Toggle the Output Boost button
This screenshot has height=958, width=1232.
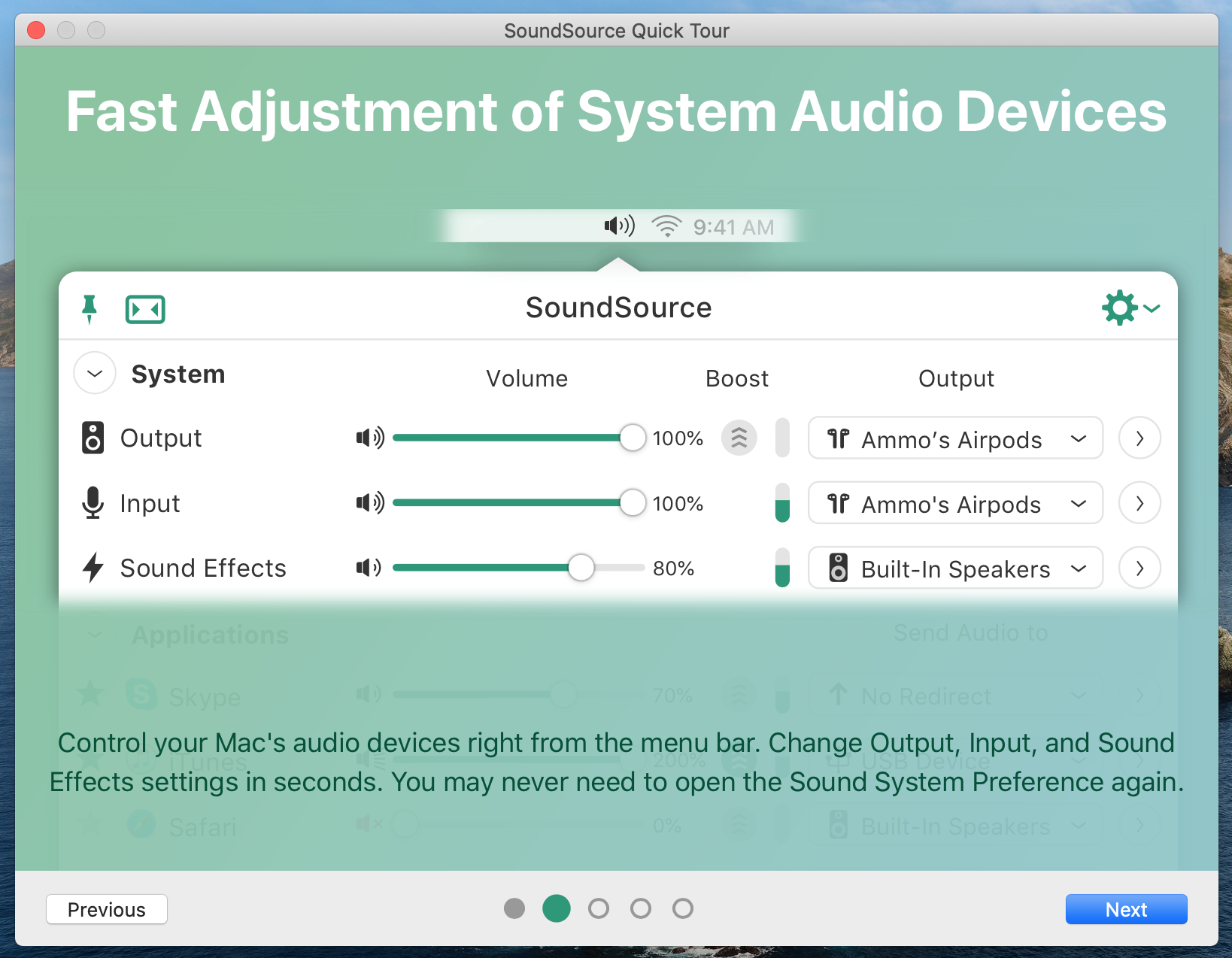[739, 438]
